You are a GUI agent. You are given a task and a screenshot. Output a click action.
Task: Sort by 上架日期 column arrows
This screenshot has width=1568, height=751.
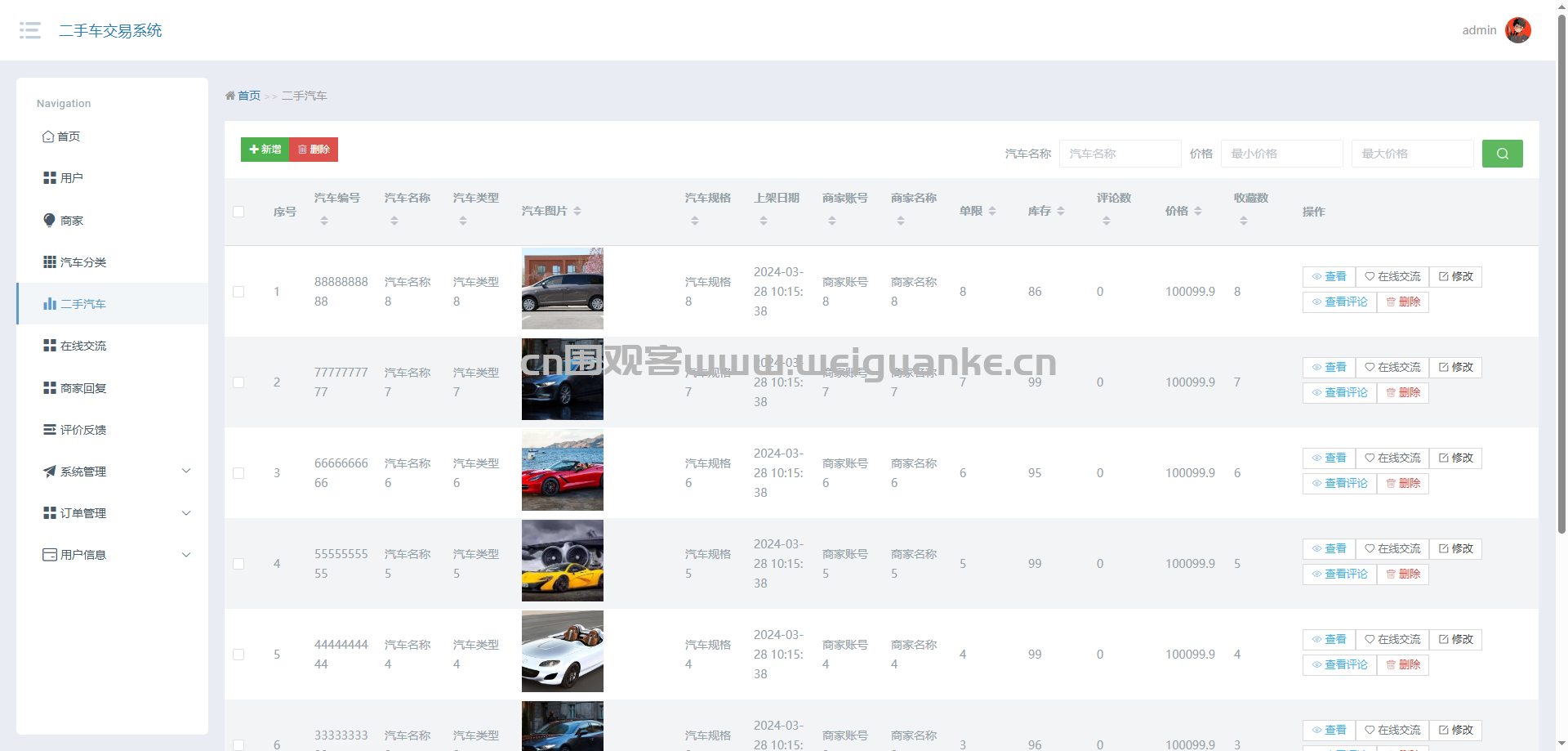click(764, 221)
